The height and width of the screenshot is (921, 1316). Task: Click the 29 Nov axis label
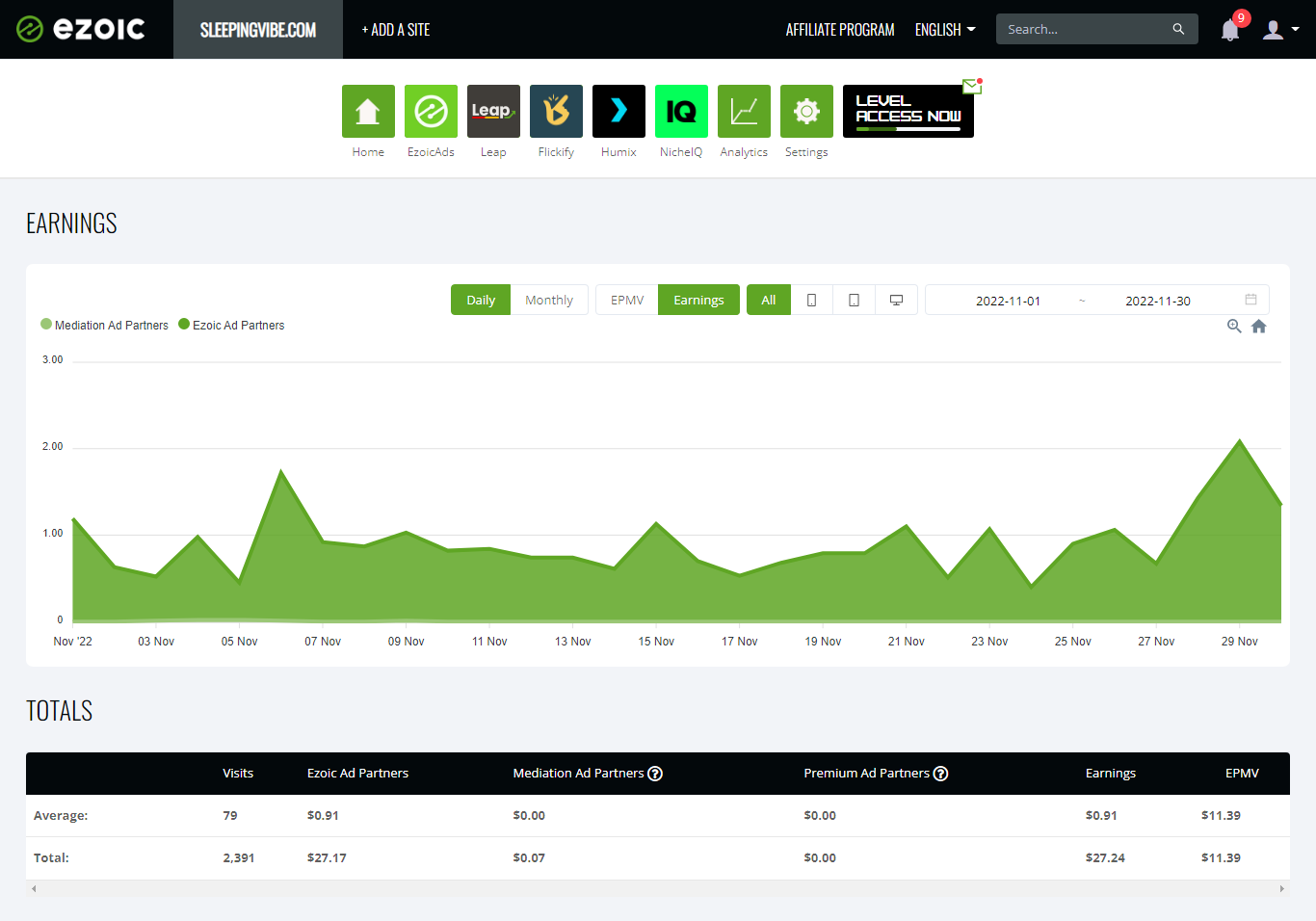click(x=1239, y=642)
